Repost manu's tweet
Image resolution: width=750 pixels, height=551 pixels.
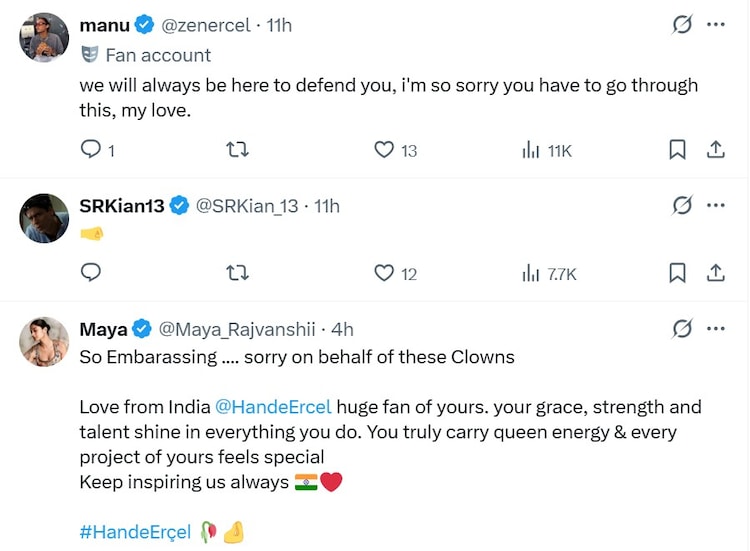pyautogui.click(x=238, y=149)
